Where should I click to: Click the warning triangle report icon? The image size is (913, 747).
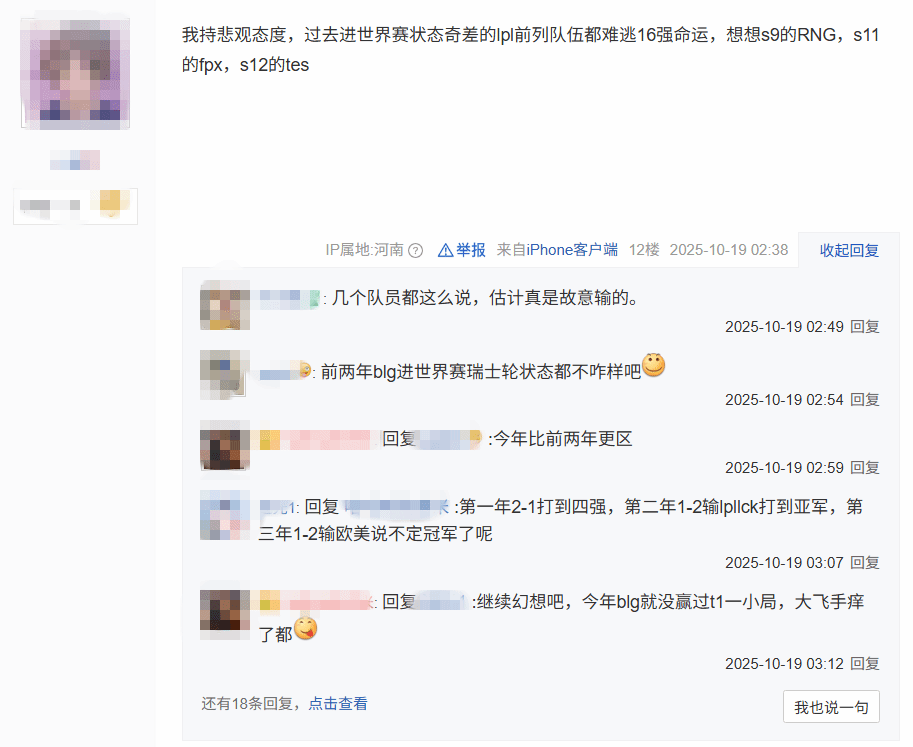(x=445, y=250)
